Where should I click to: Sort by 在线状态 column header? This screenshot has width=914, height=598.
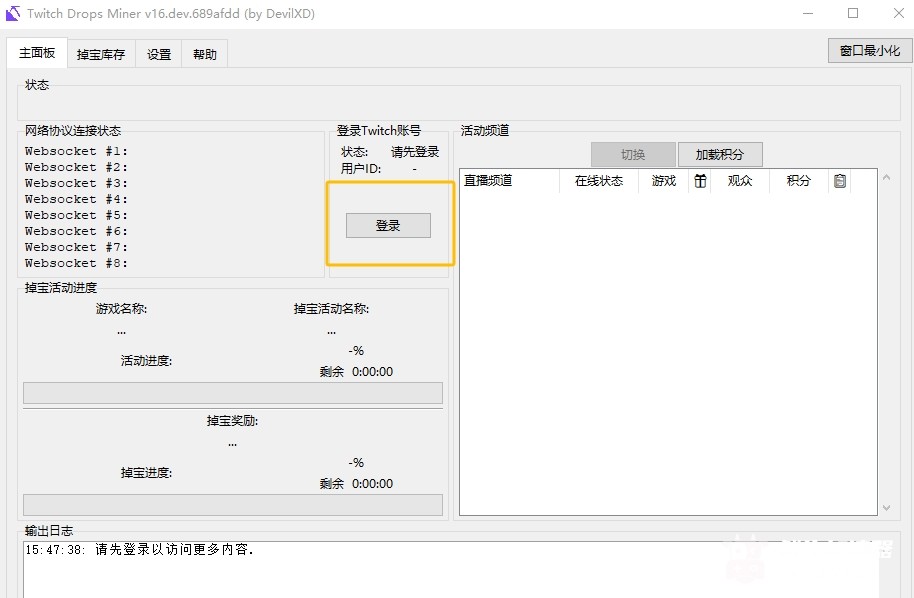pyautogui.click(x=599, y=181)
